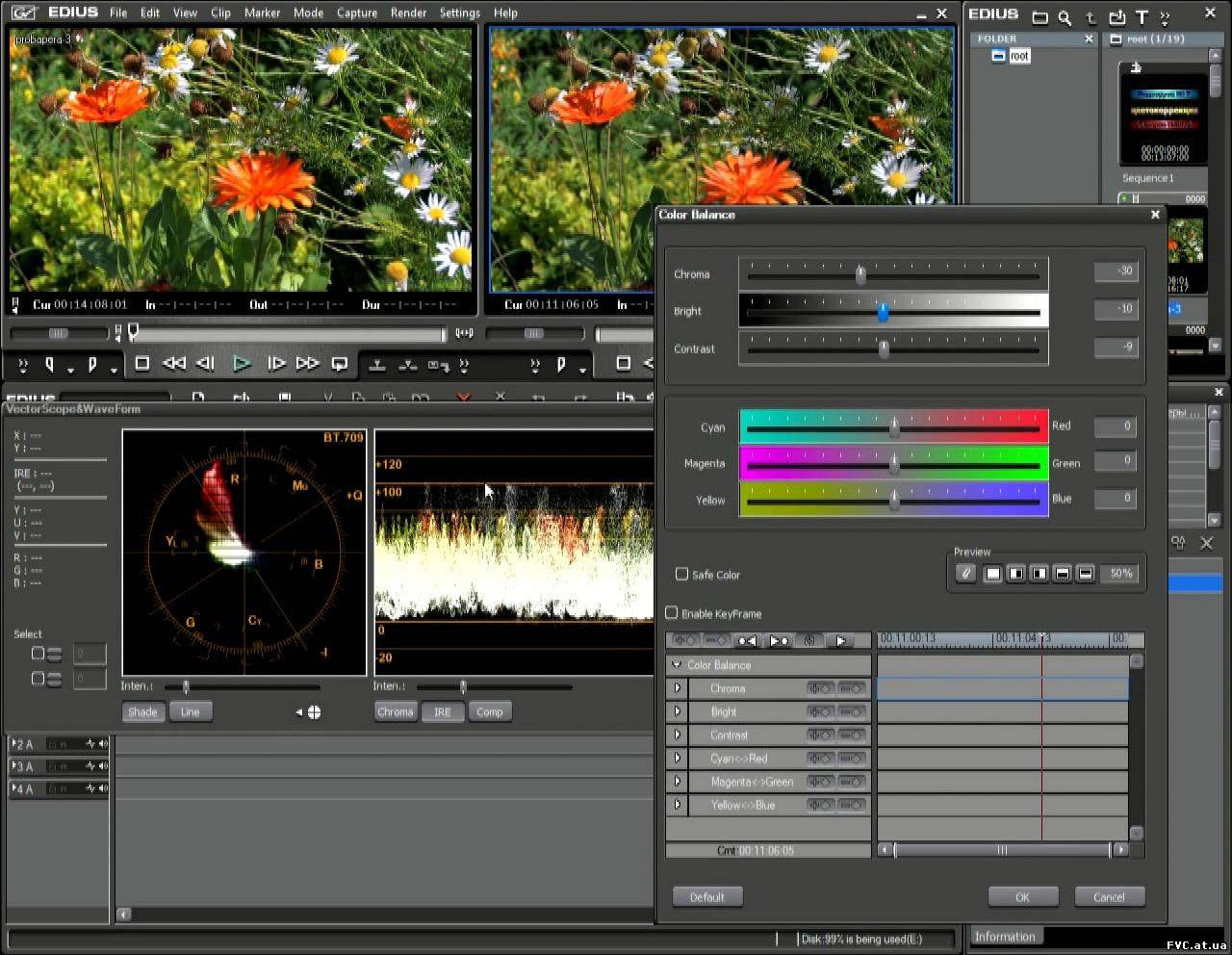The image size is (1232, 955).
Task: Step forward one frame in player
Action: point(276,364)
